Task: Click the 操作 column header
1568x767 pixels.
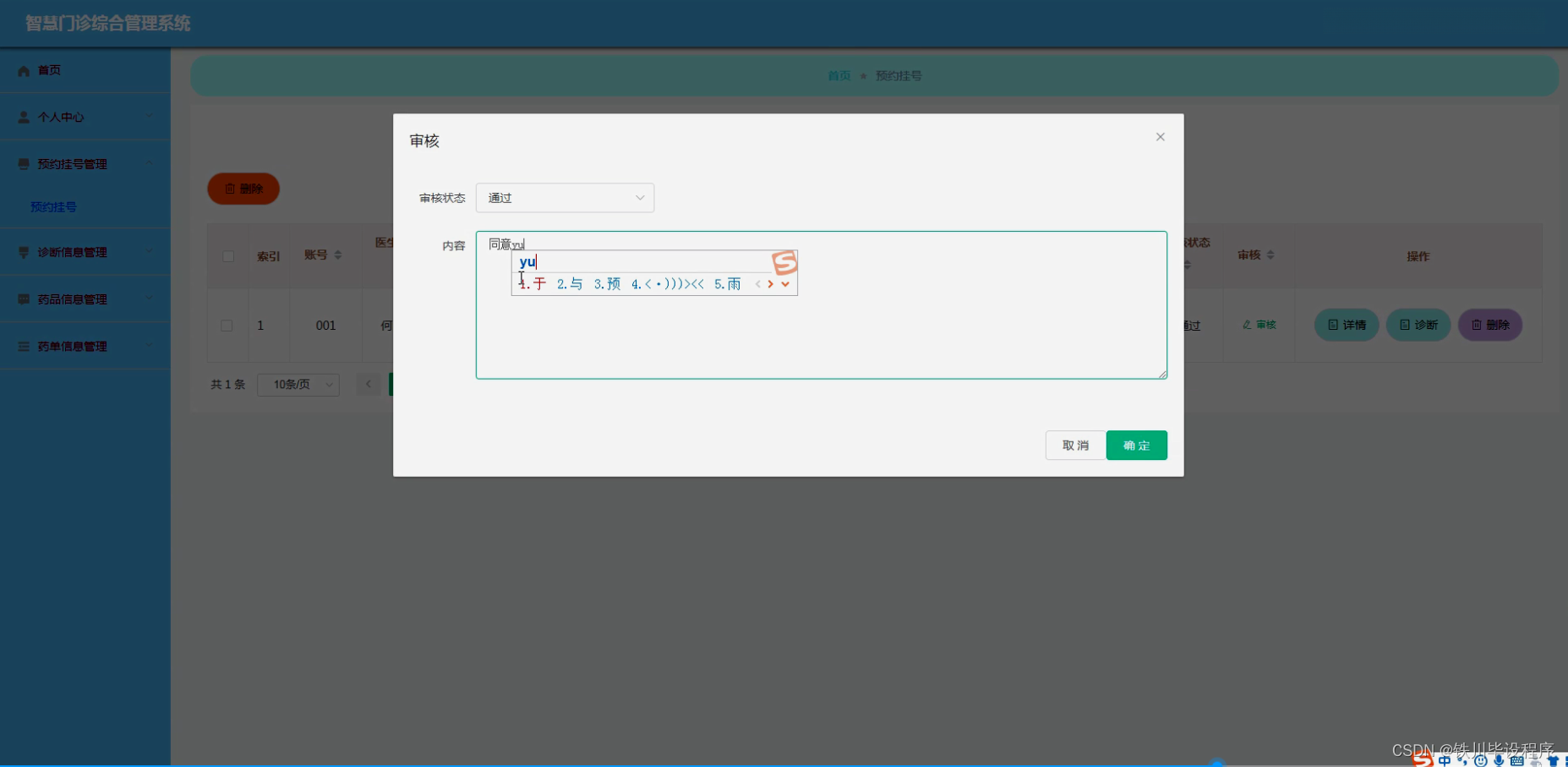Action: pos(1418,256)
